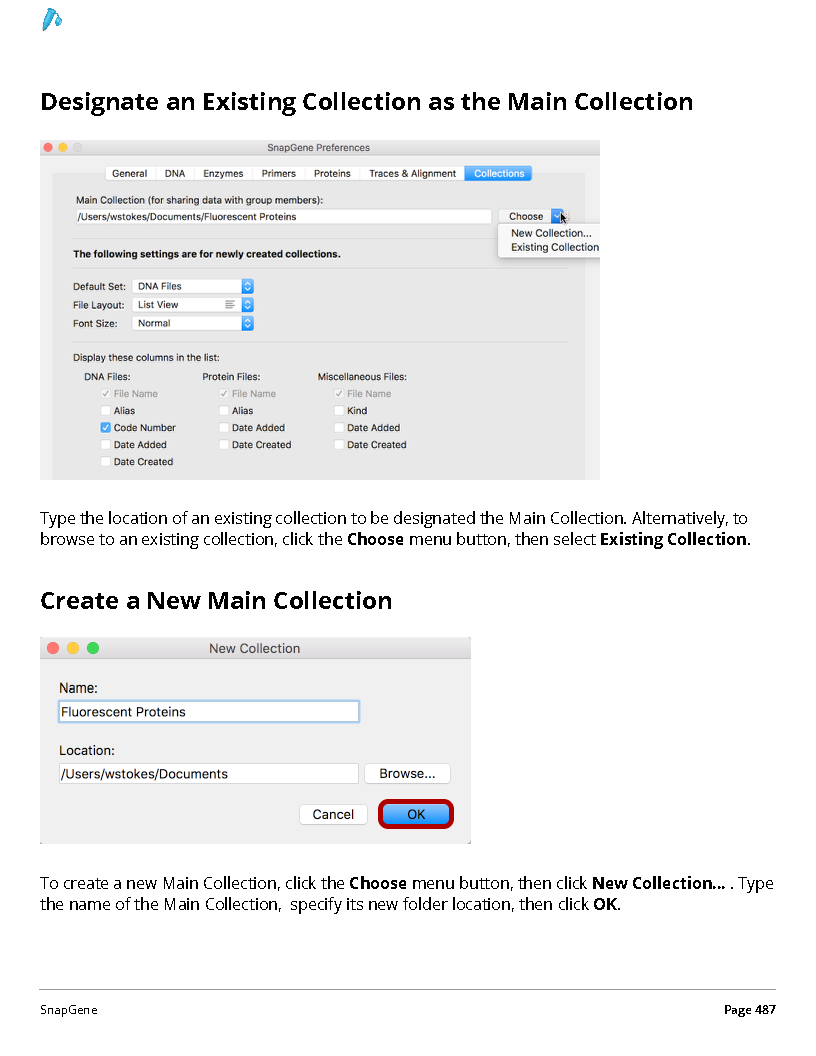Select Existing Collection from the Choose menu
The width and height of the screenshot is (816, 1056).
[x=554, y=247]
